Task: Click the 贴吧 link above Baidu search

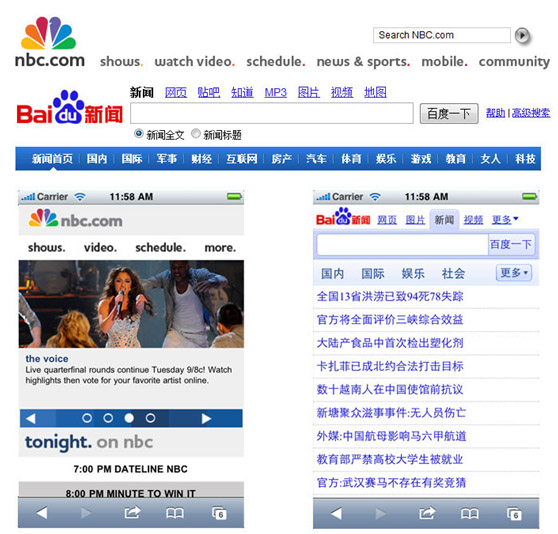Action: click(209, 92)
